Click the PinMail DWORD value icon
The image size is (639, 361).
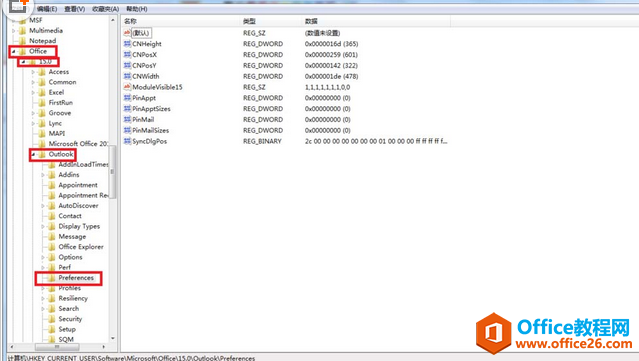click(x=127, y=119)
